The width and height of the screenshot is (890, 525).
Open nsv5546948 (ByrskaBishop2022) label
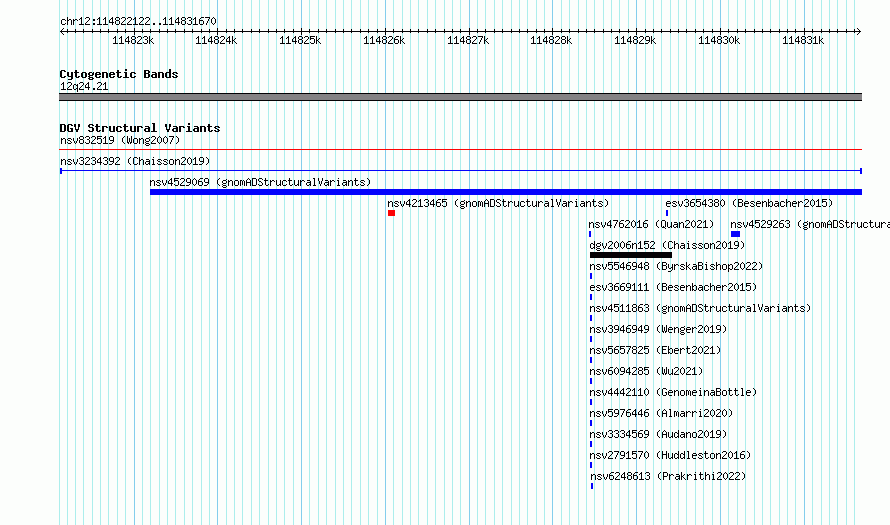tap(676, 266)
